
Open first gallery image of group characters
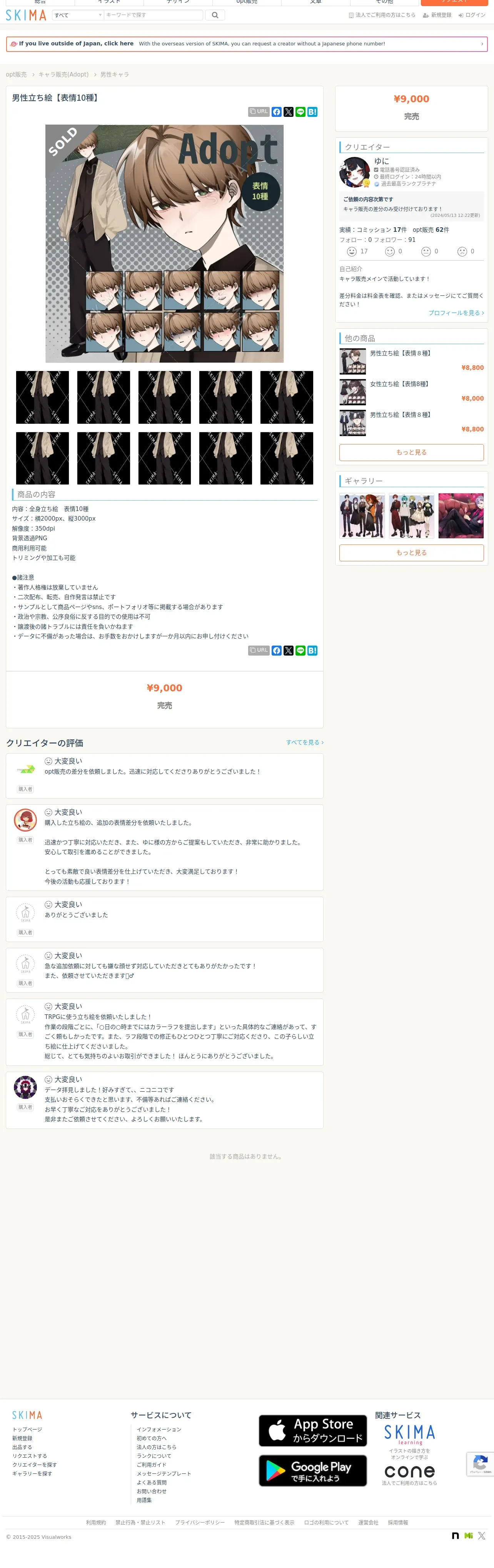(x=362, y=516)
